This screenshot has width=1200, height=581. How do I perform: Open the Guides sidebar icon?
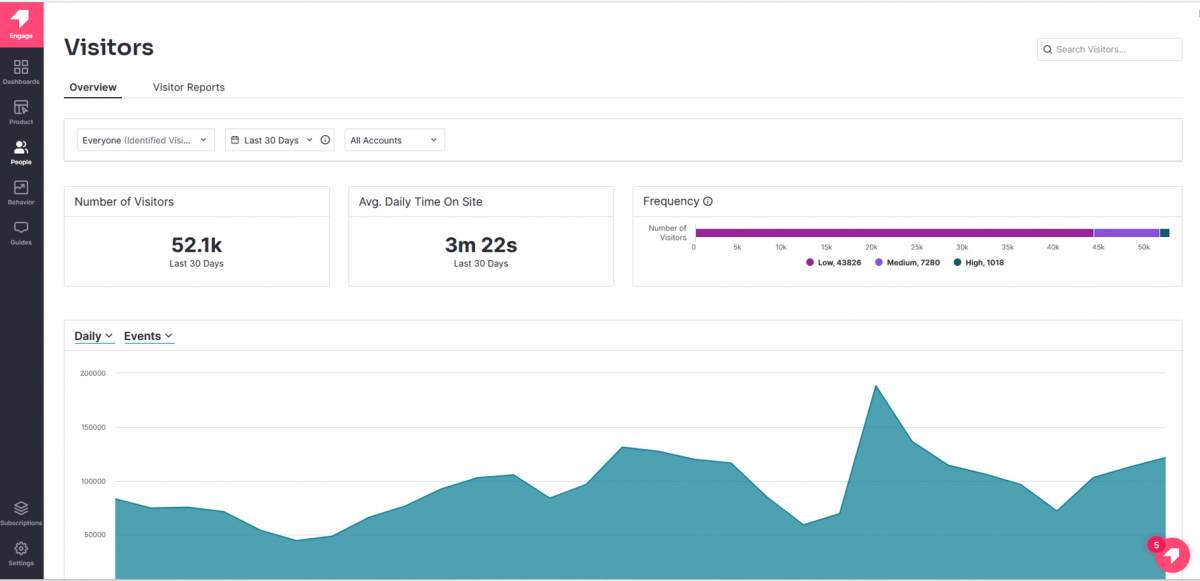(21, 228)
